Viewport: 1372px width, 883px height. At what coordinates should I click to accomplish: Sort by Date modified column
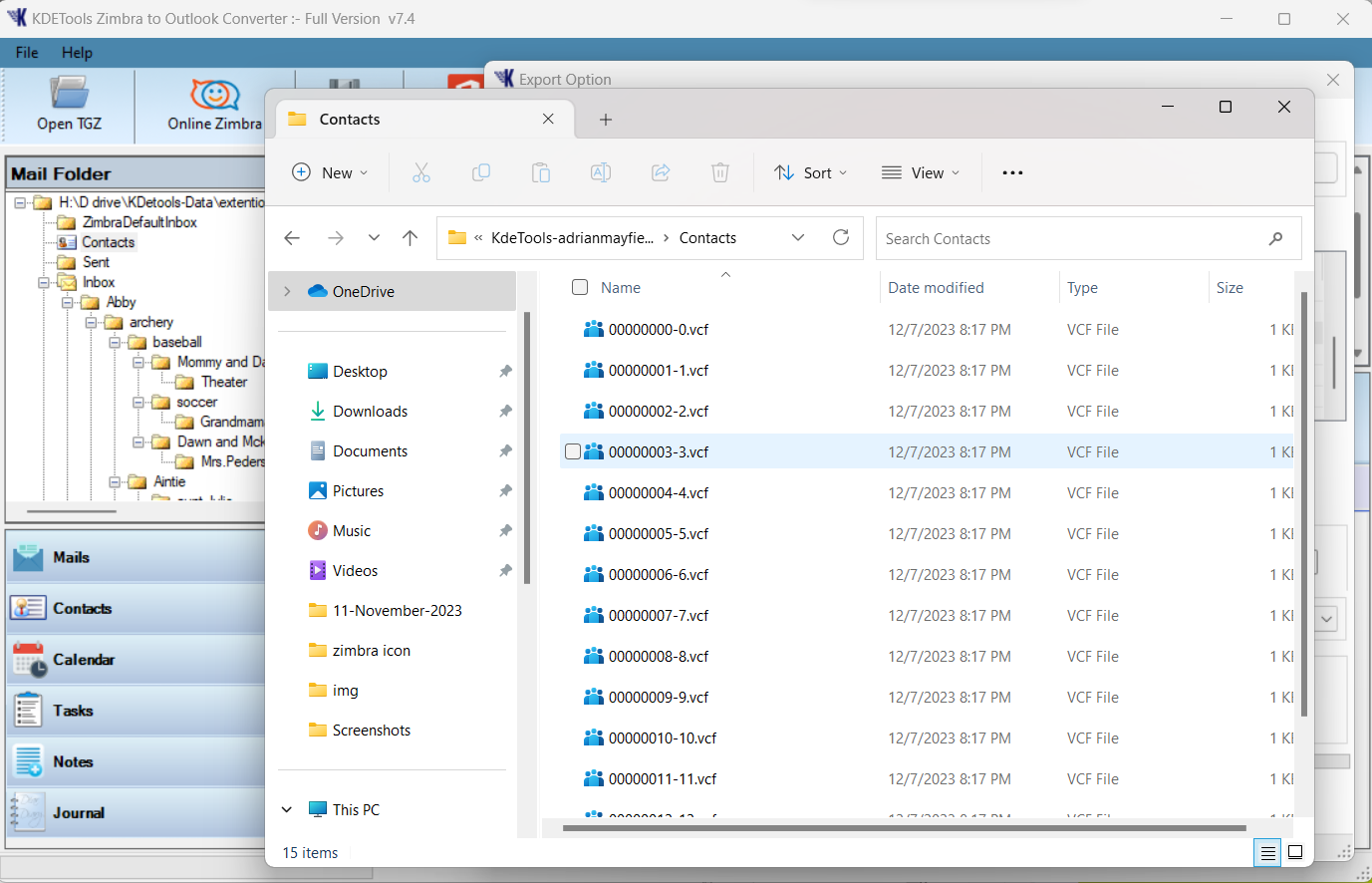[x=937, y=287]
